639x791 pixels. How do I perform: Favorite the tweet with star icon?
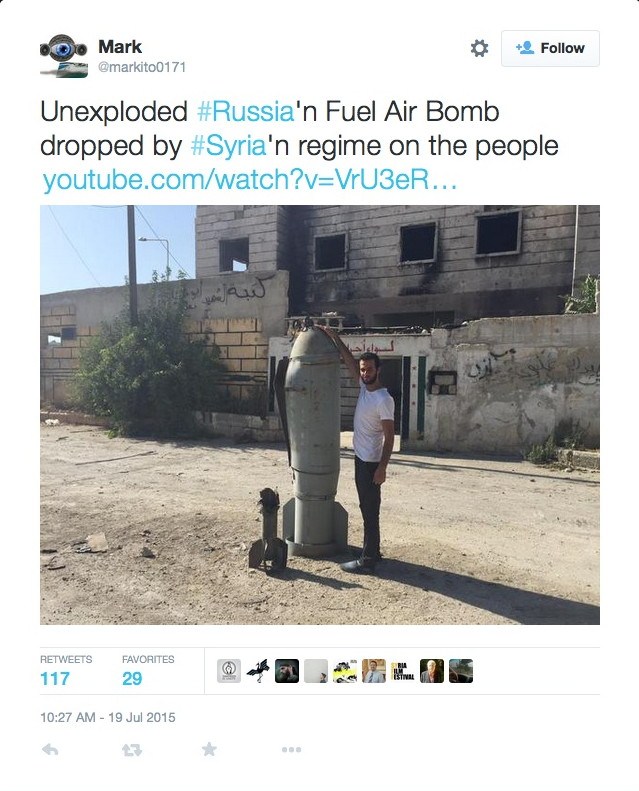click(x=209, y=749)
